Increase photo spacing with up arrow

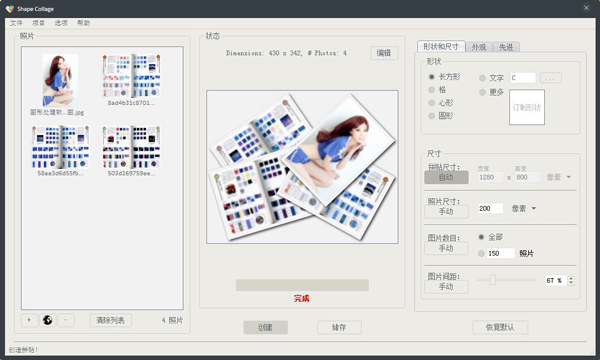[x=571, y=278]
